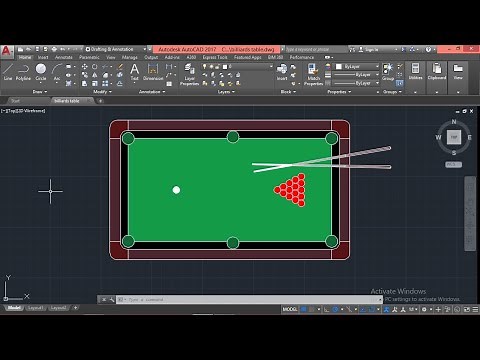Select the Move tool in Modify panel
The image size is (480, 360).
[85, 67]
